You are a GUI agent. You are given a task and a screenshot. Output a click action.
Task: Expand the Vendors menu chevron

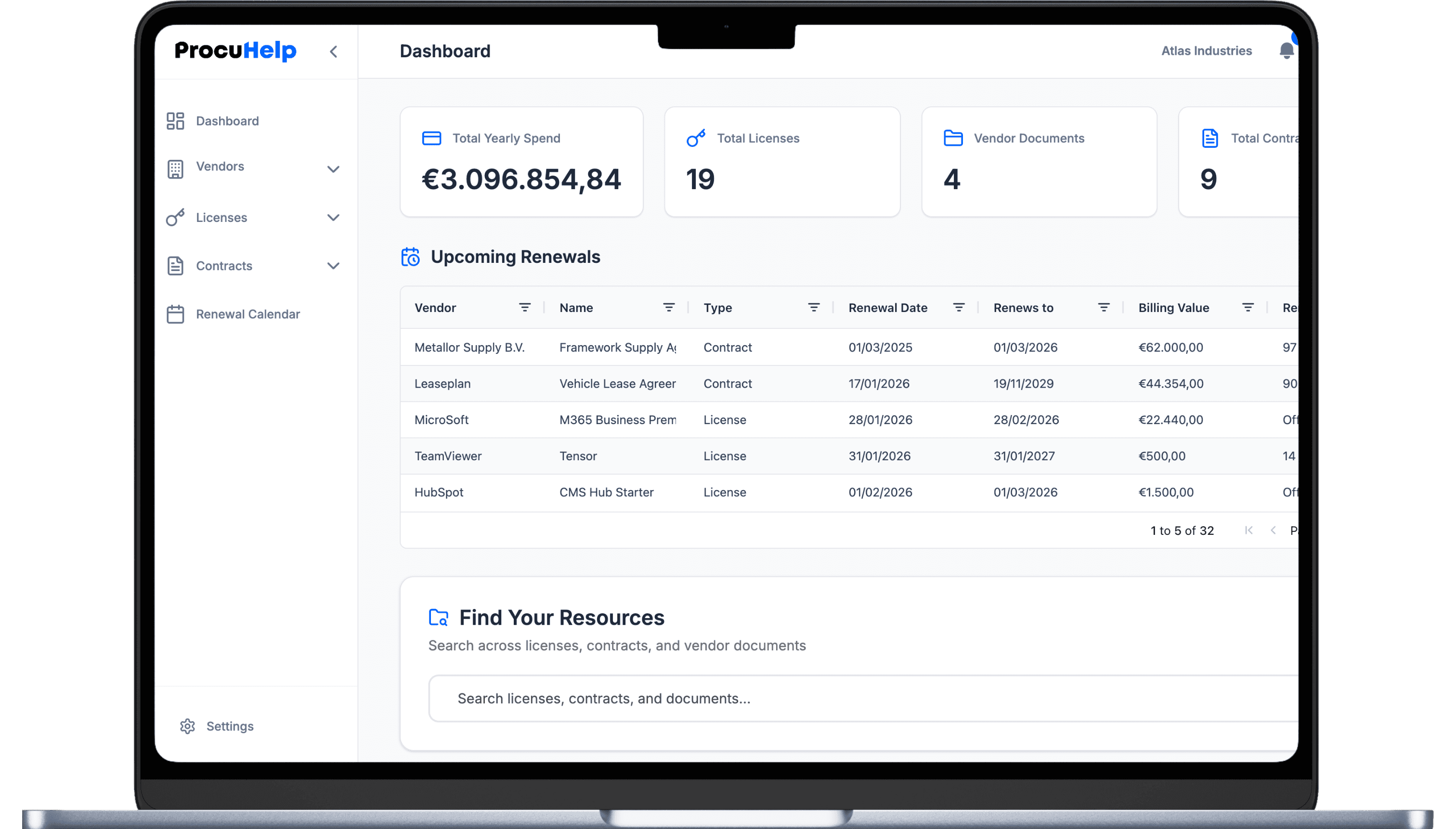click(x=333, y=169)
